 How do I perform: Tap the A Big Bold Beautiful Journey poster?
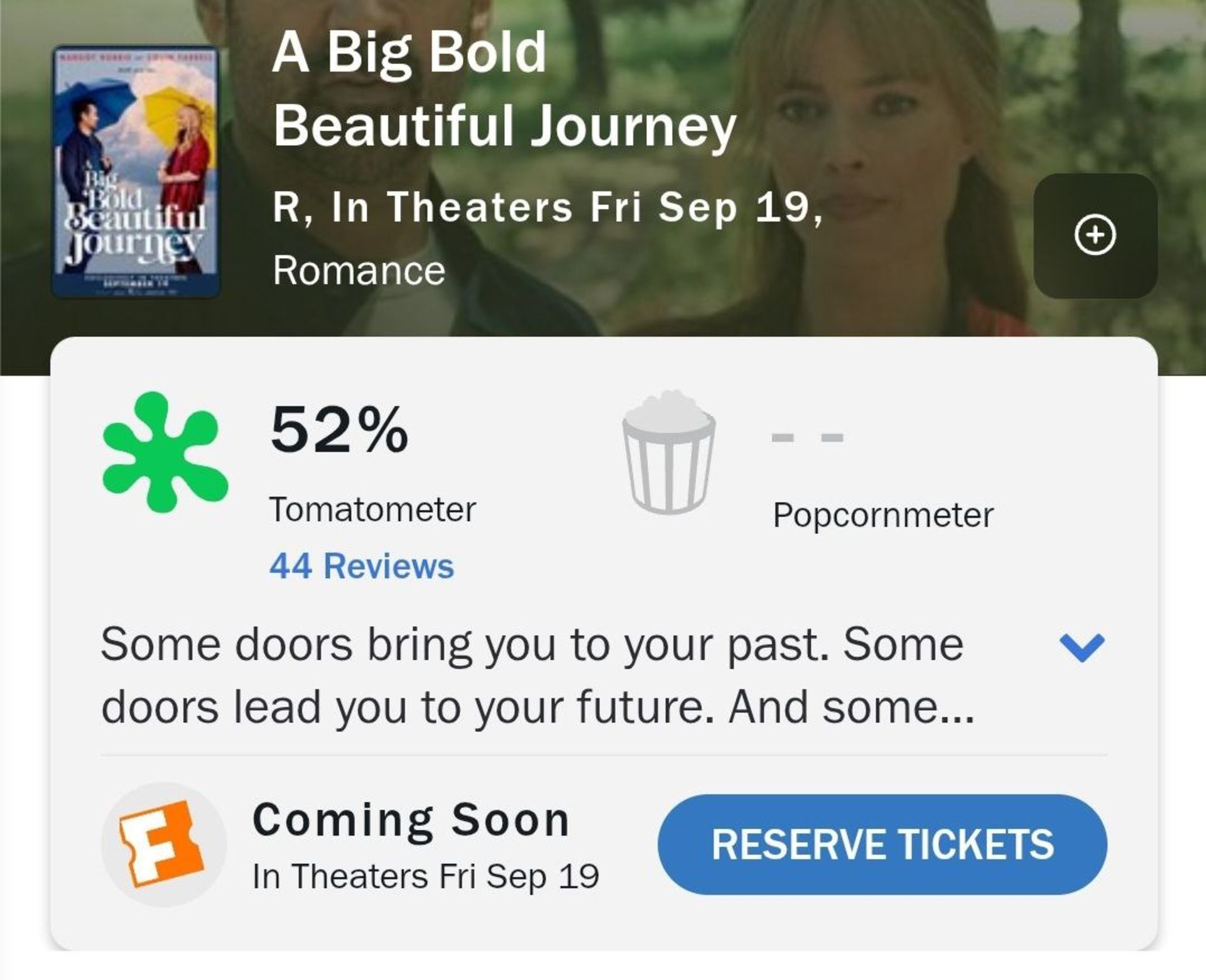click(134, 173)
